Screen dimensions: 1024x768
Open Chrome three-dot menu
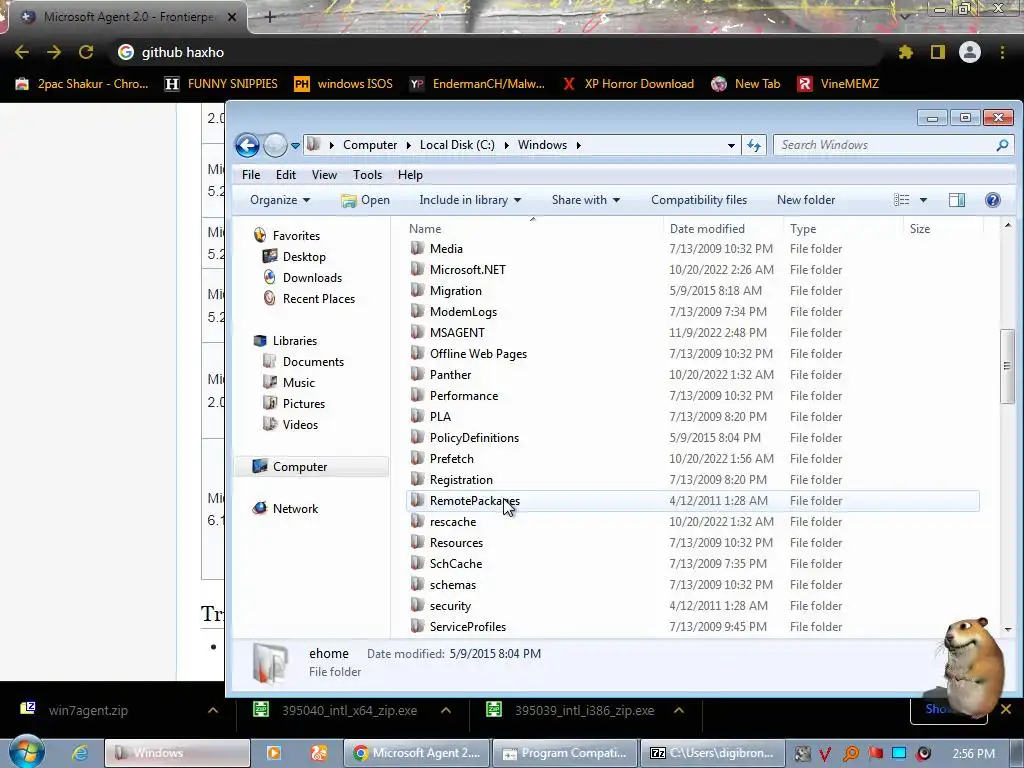pos(1002,52)
